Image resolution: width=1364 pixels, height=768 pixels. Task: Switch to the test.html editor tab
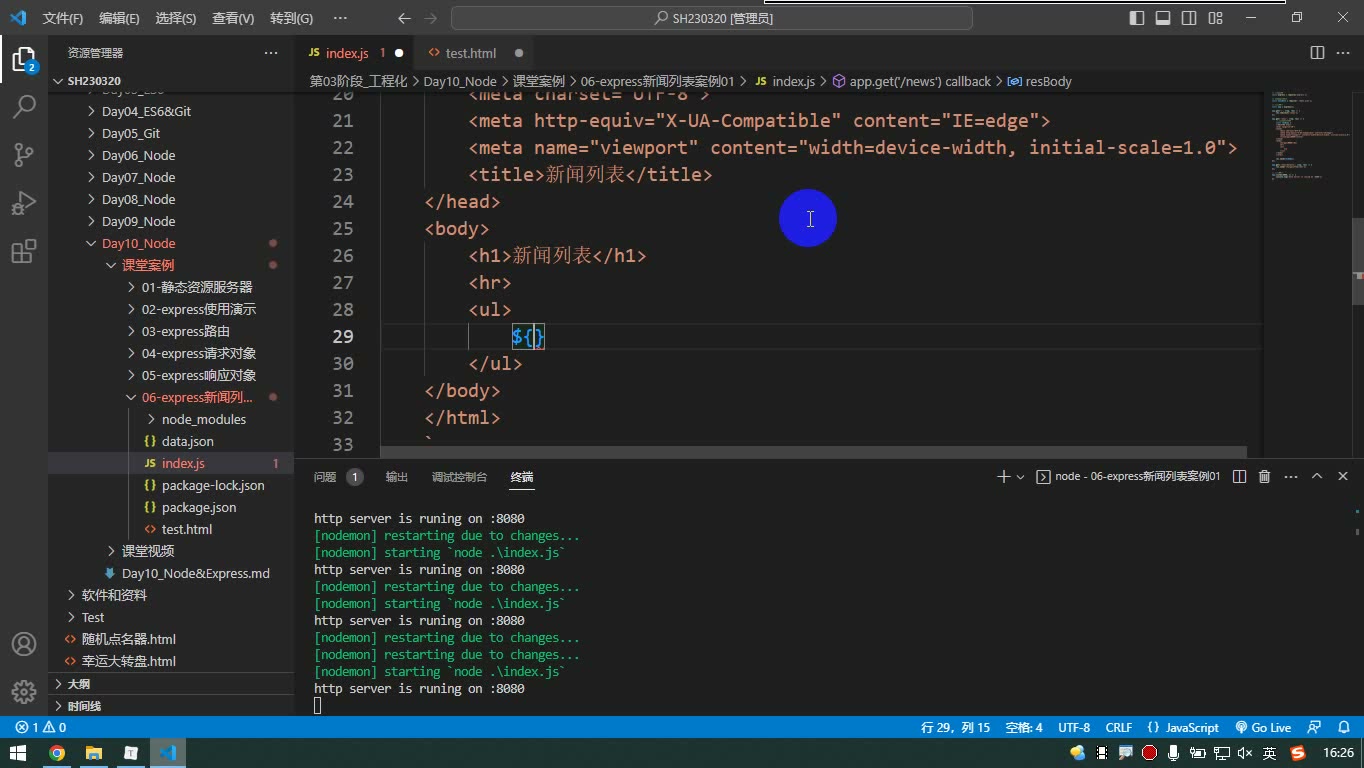point(470,53)
